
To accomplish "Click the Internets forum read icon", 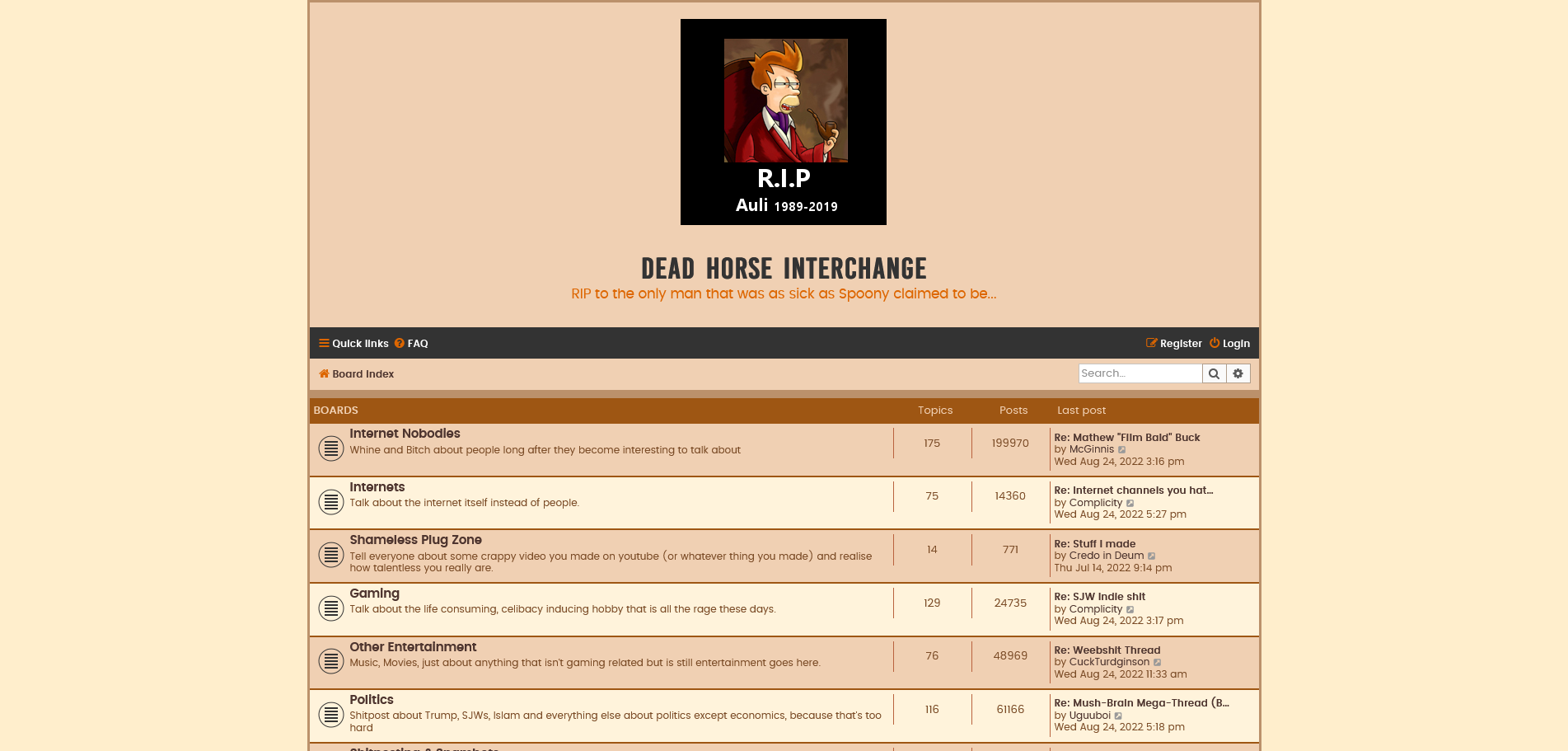I will click(331, 502).
